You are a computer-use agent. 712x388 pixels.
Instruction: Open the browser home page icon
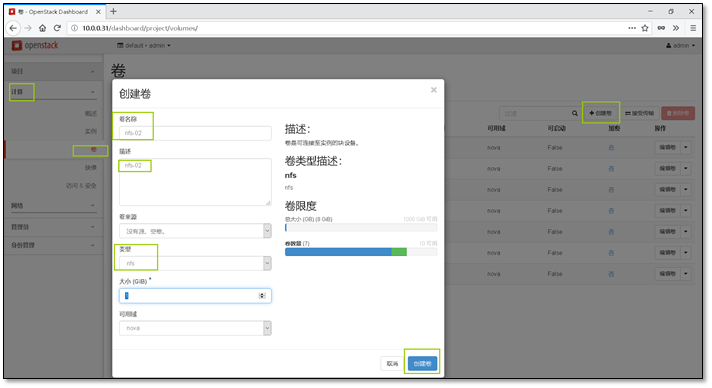42,28
